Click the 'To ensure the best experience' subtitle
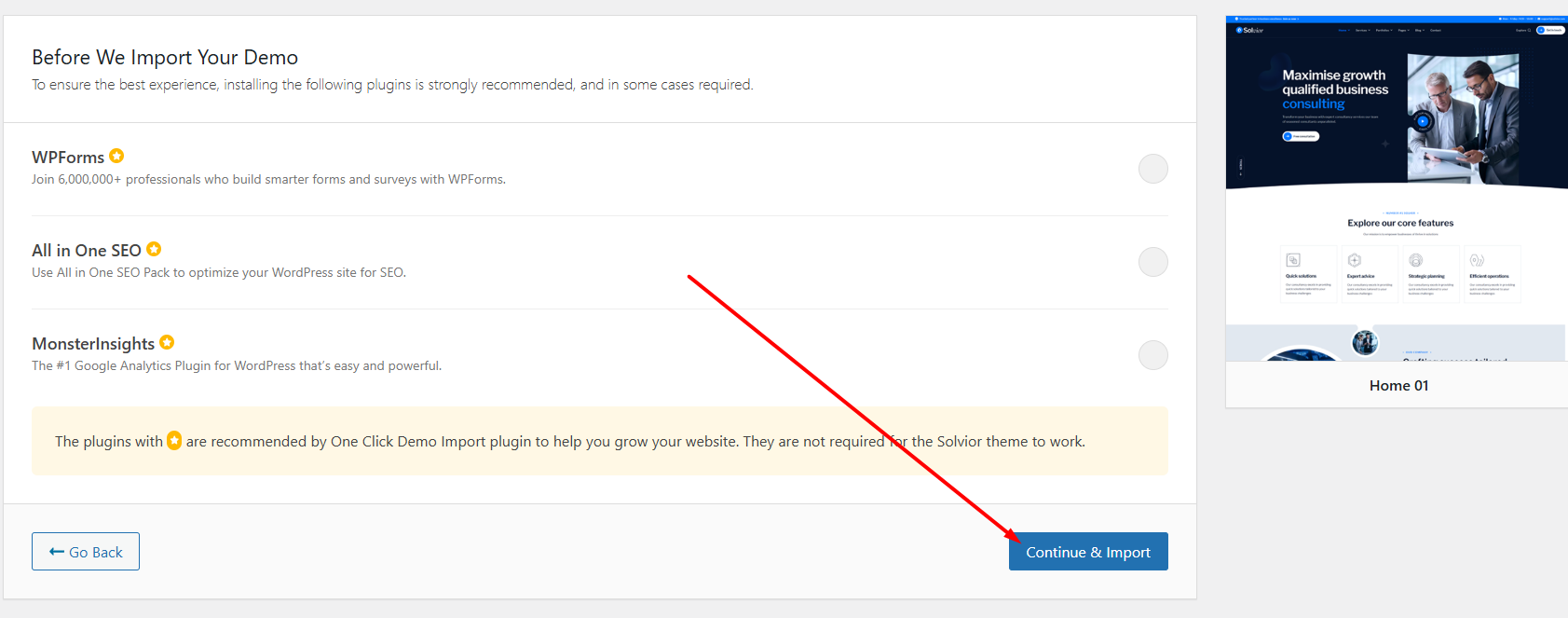This screenshot has width=1568, height=618. (392, 85)
